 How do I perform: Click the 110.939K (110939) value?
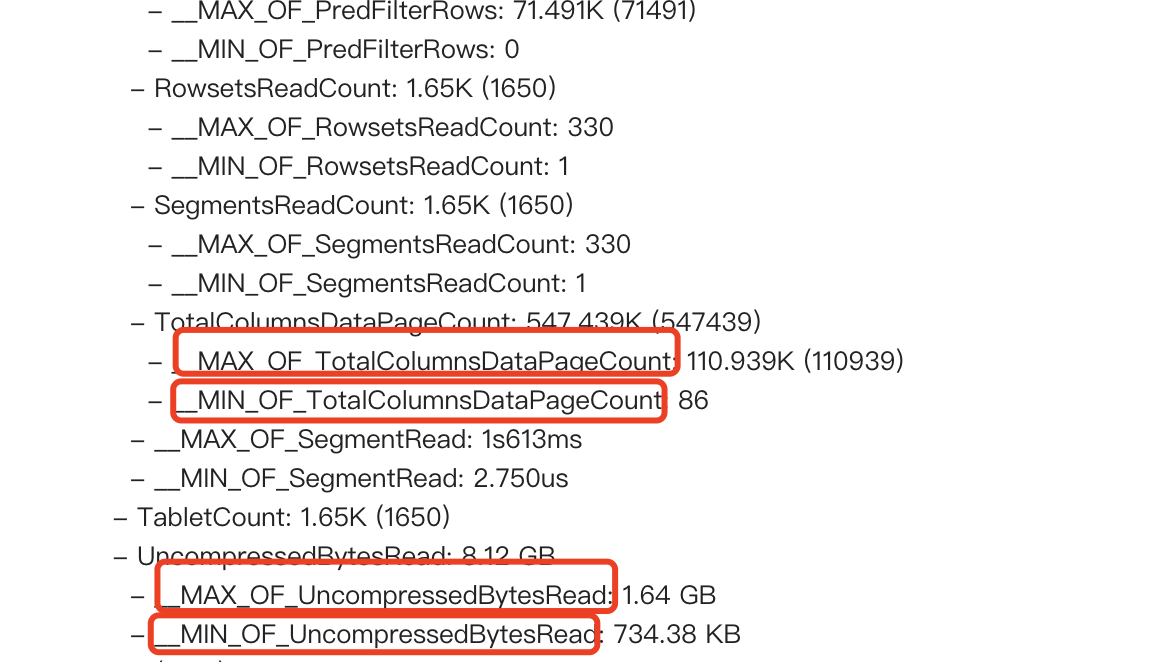(795, 361)
